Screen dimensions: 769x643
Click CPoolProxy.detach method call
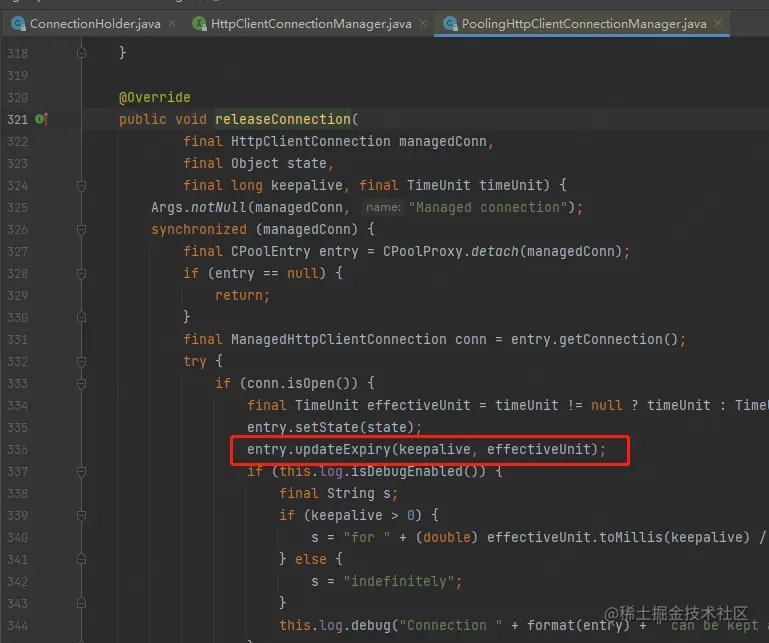[x=451, y=252]
